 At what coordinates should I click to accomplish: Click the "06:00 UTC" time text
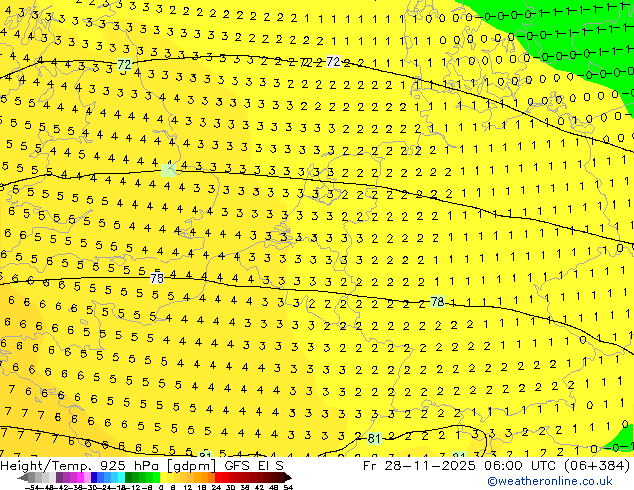point(520,466)
